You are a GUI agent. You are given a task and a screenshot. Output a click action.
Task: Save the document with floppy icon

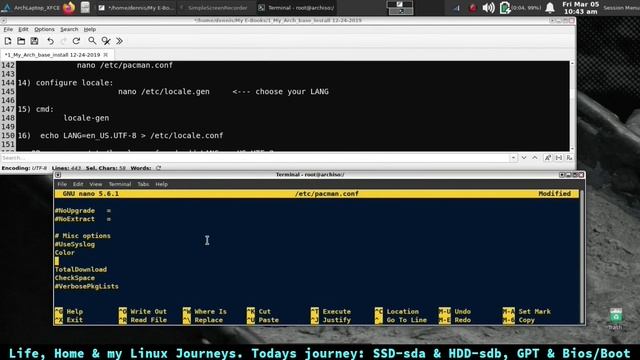tap(34, 41)
